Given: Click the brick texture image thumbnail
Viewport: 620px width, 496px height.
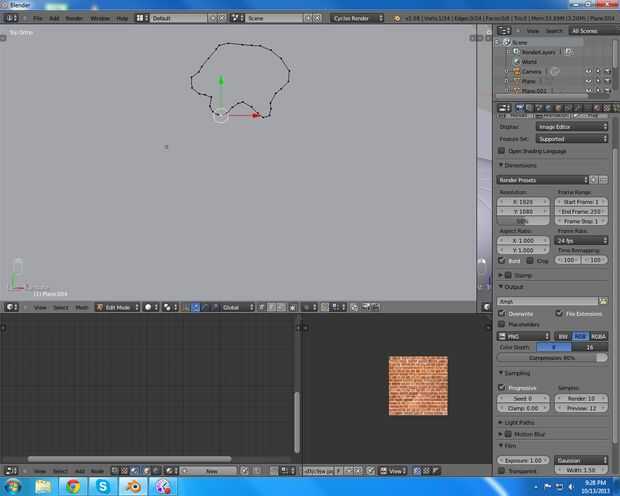Looking at the screenshot, I should coord(418,386).
